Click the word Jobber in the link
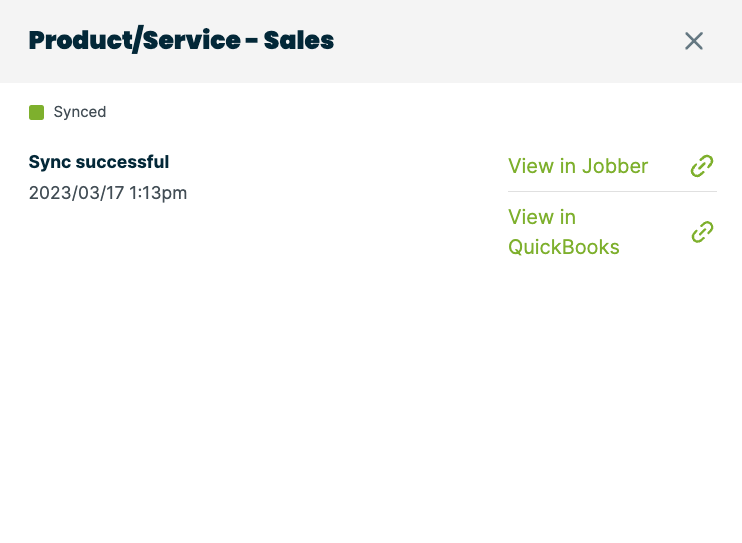Screen dimensions: 742x543 (x=615, y=166)
